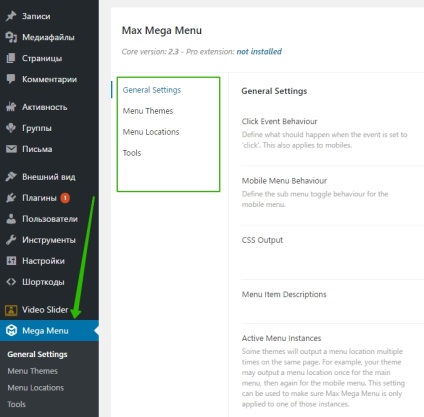Switch to the Menu Locations tab

151,132
